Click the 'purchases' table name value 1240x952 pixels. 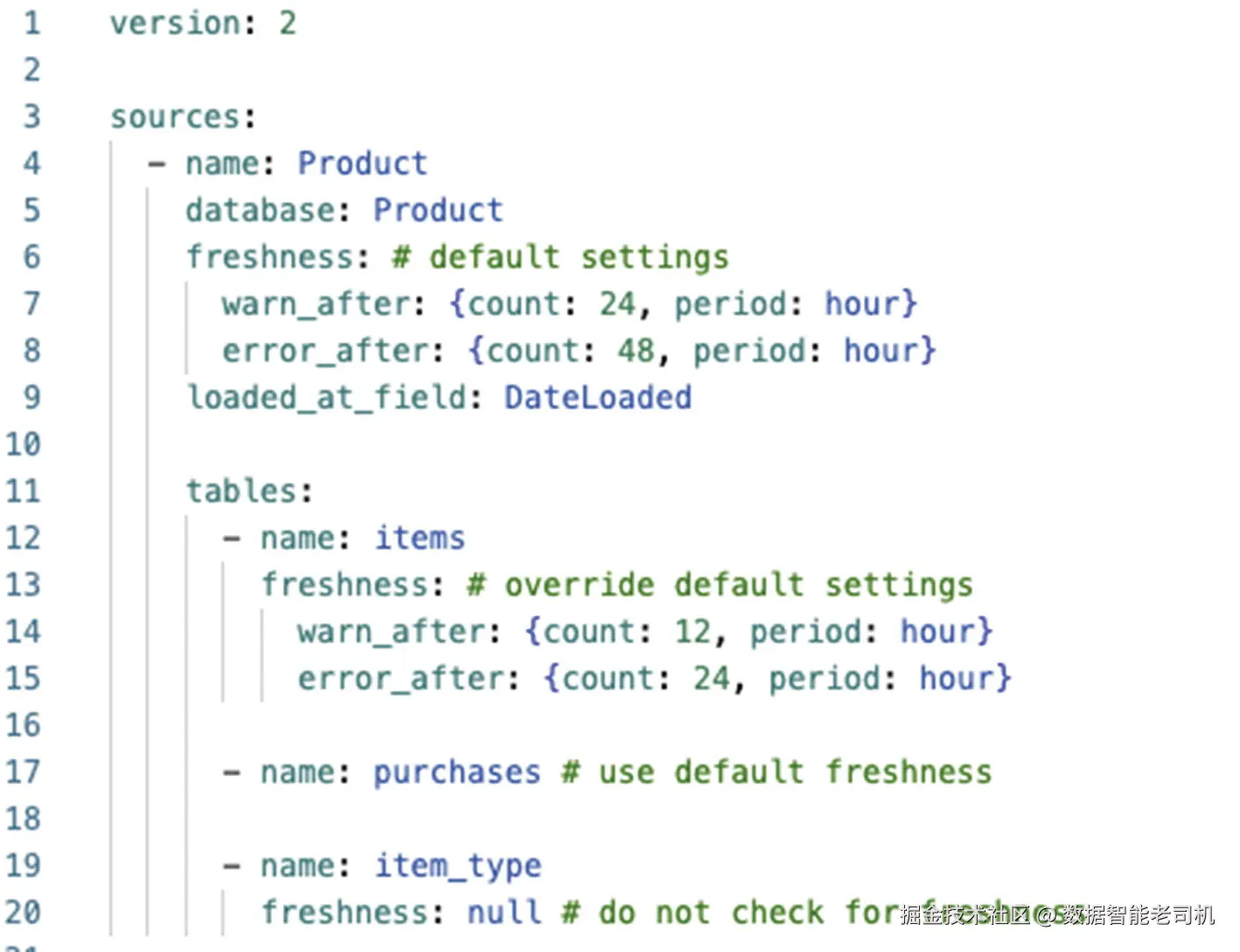pos(457,773)
